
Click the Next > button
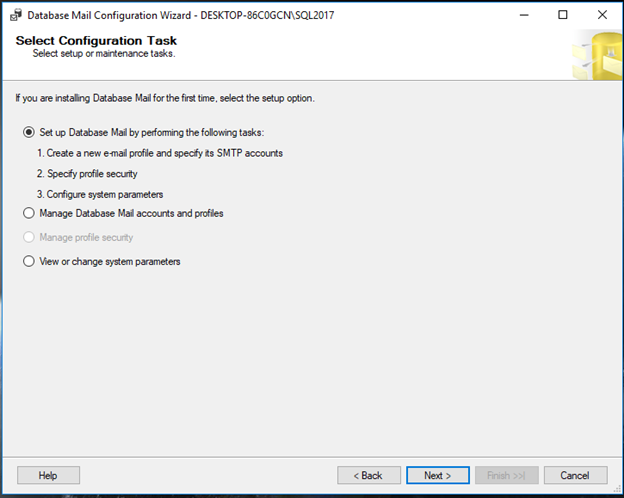click(438, 475)
